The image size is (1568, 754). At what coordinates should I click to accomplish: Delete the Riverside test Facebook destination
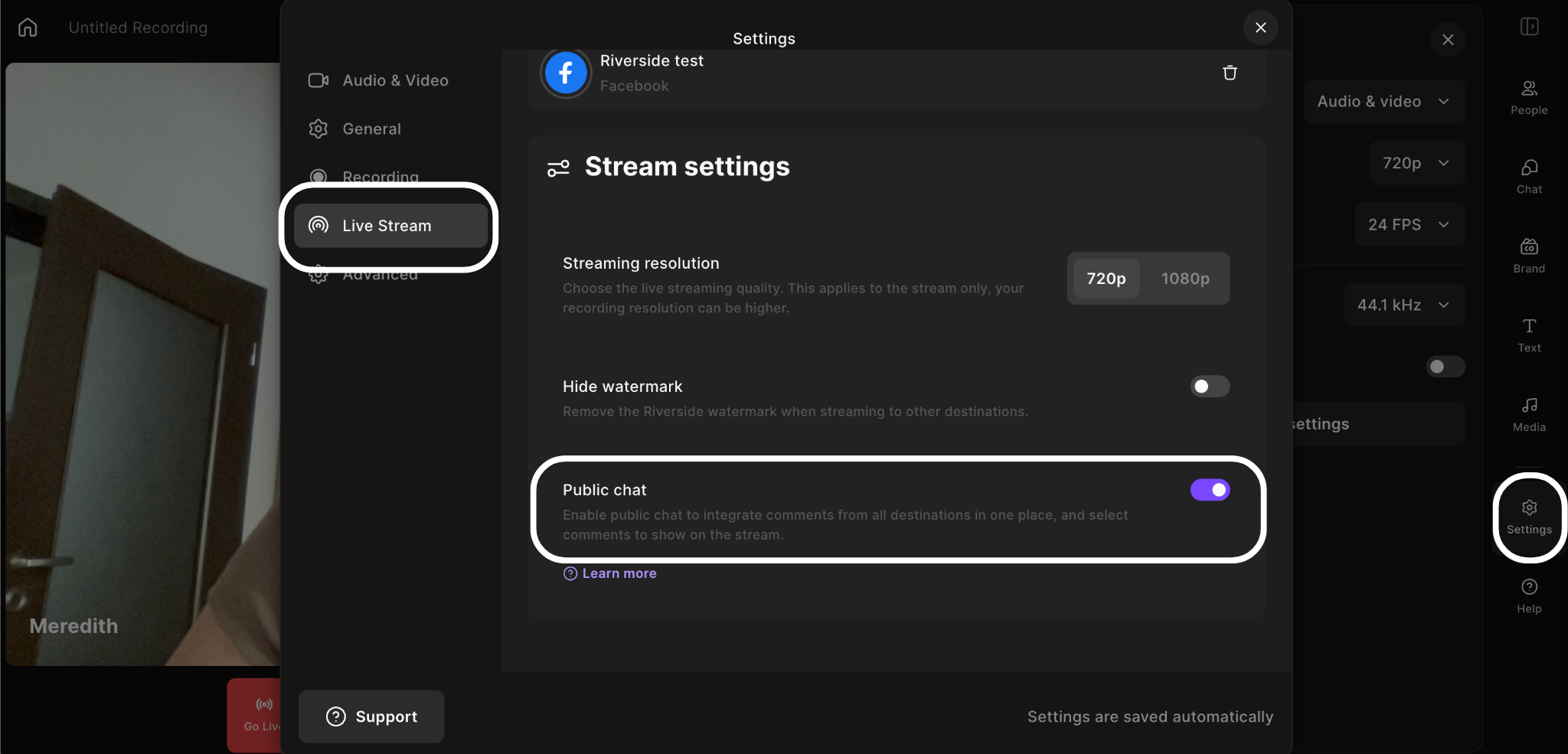[x=1230, y=73]
